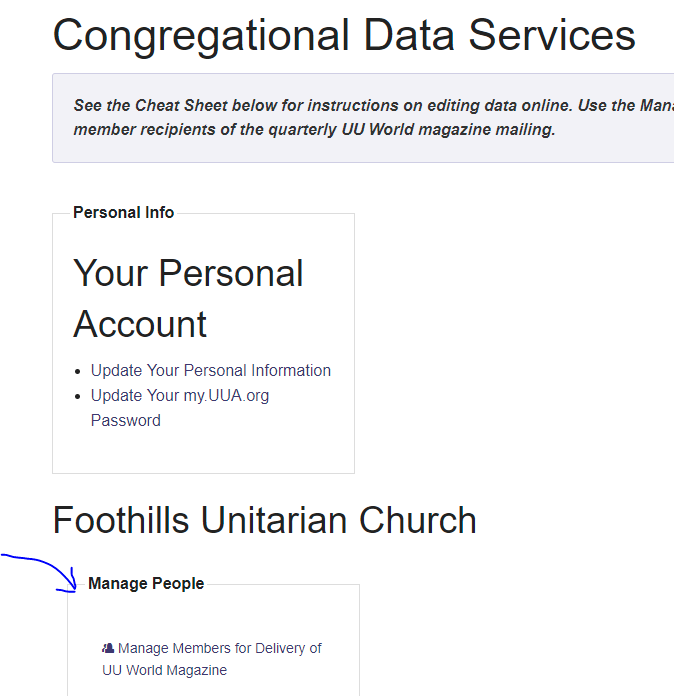
Task: Click the Cheat Sheet instruction line in banner
Action: click(372, 105)
